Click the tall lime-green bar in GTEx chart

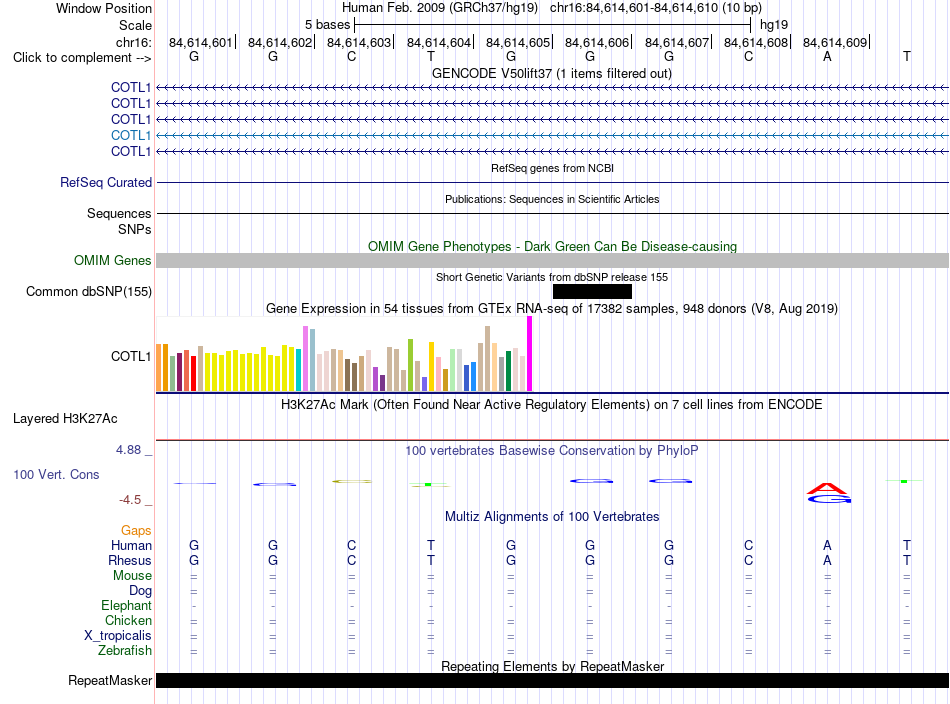[410, 365]
